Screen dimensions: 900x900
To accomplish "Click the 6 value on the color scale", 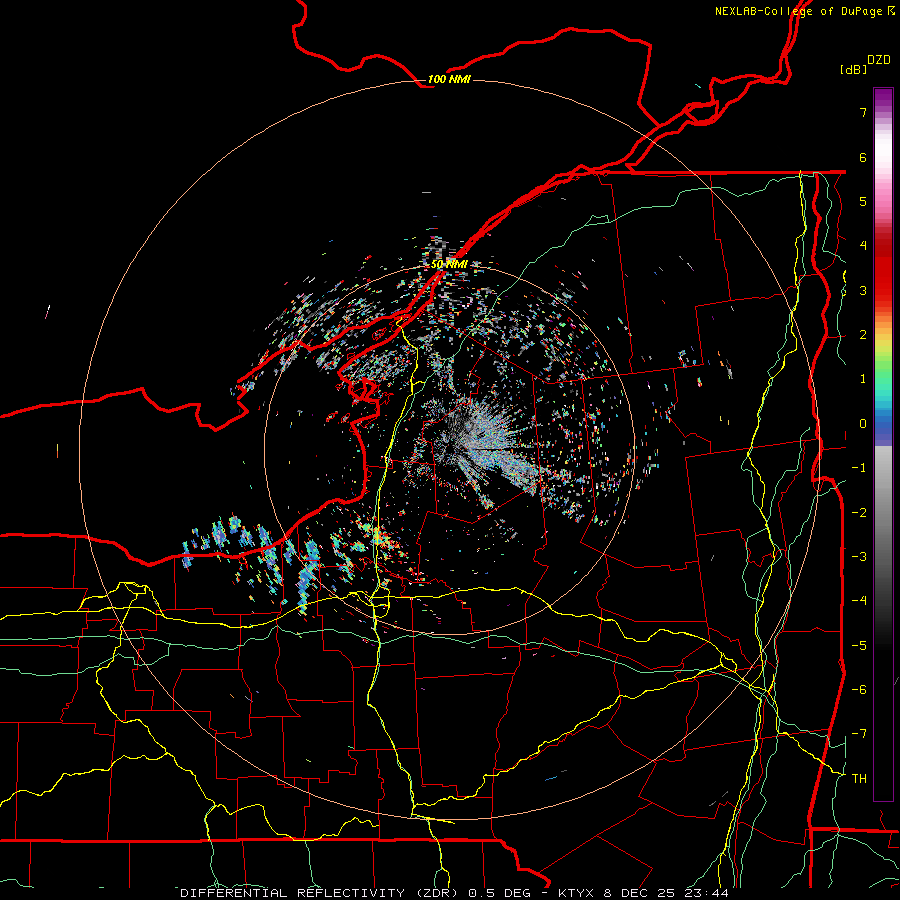I will coord(863,157).
